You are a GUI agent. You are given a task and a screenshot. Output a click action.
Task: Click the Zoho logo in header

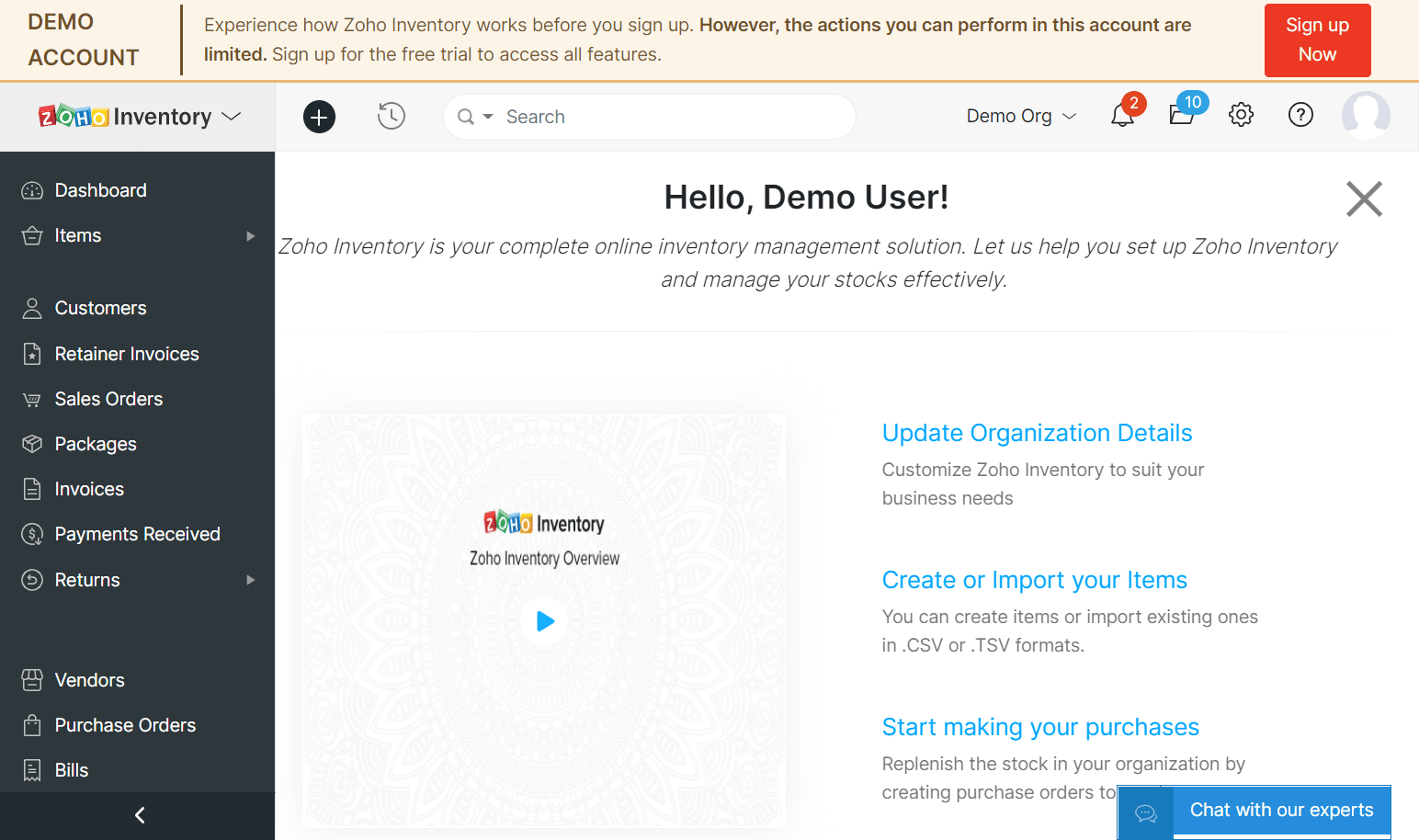74,116
